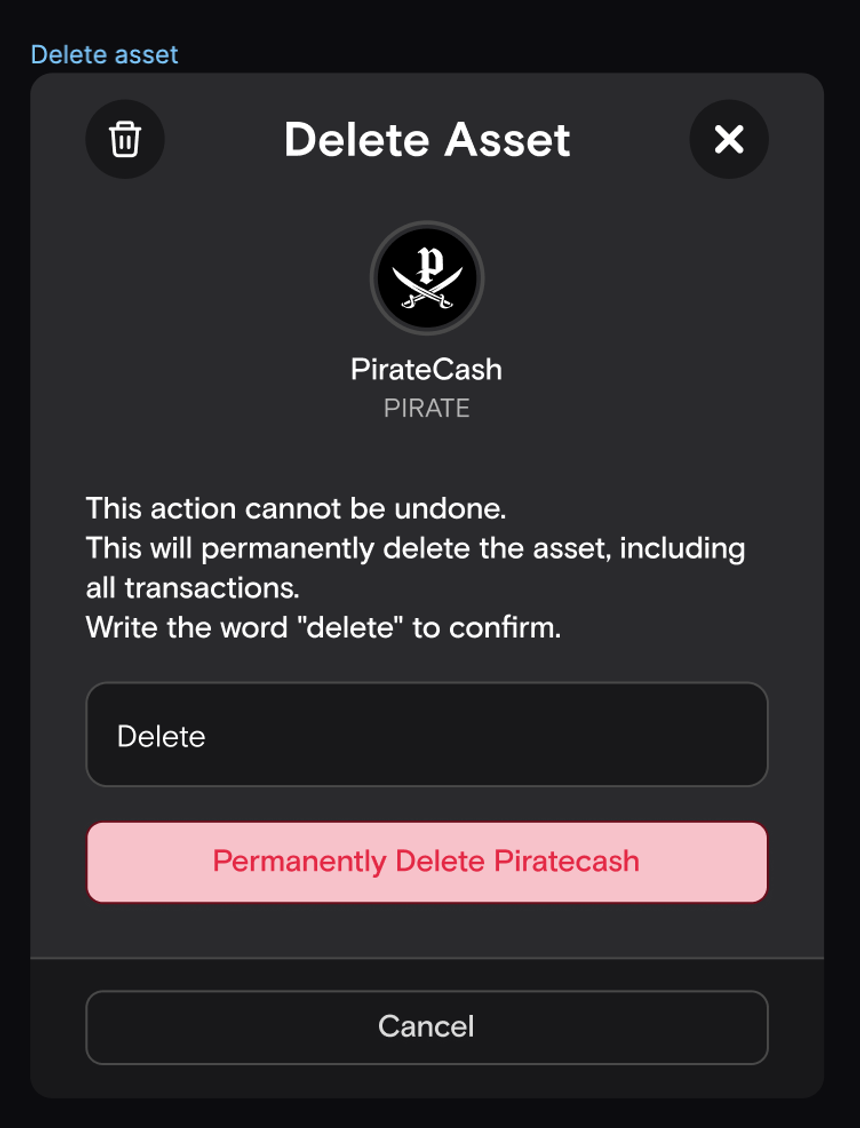
Task: Click the typed "Delete" text in the field
Action: coord(161,737)
